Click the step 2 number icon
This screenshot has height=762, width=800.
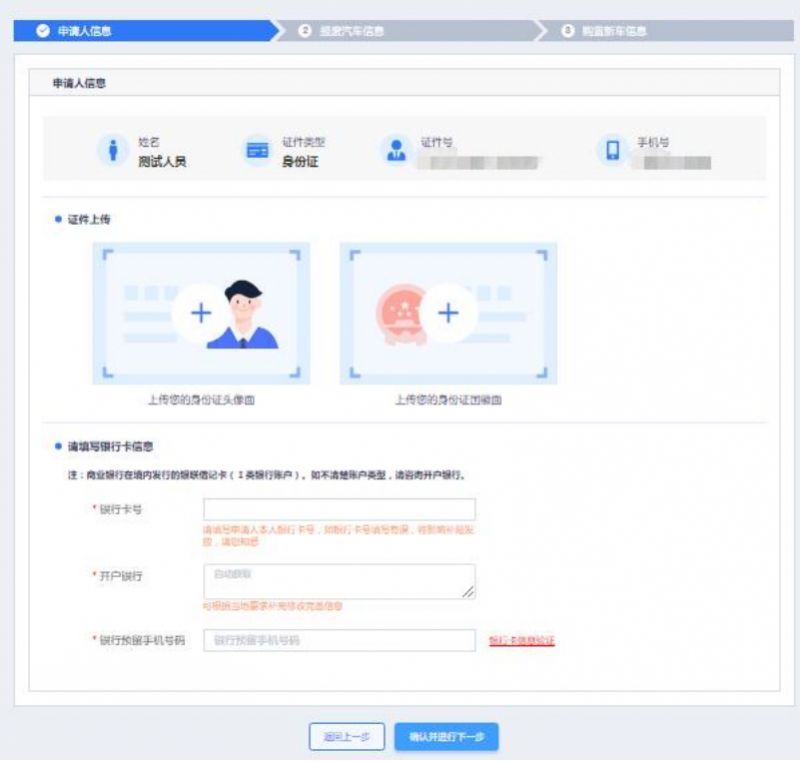(306, 31)
